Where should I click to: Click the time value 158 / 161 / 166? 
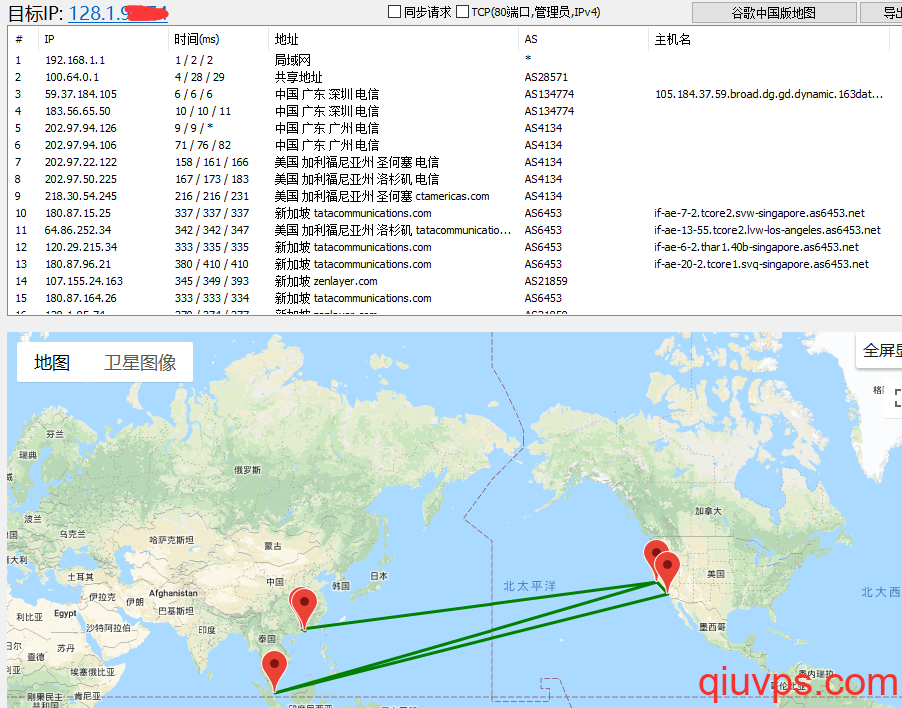212,162
